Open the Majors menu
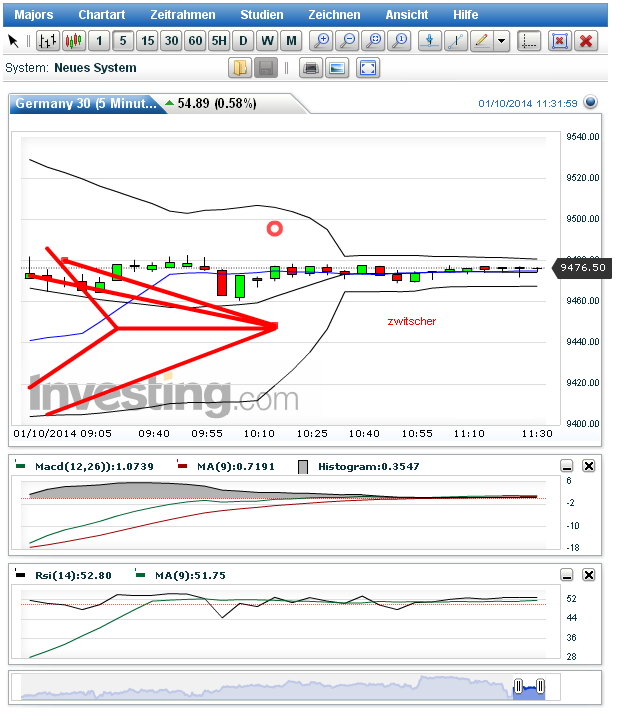Viewport: 642px width, 721px height. [x=34, y=15]
